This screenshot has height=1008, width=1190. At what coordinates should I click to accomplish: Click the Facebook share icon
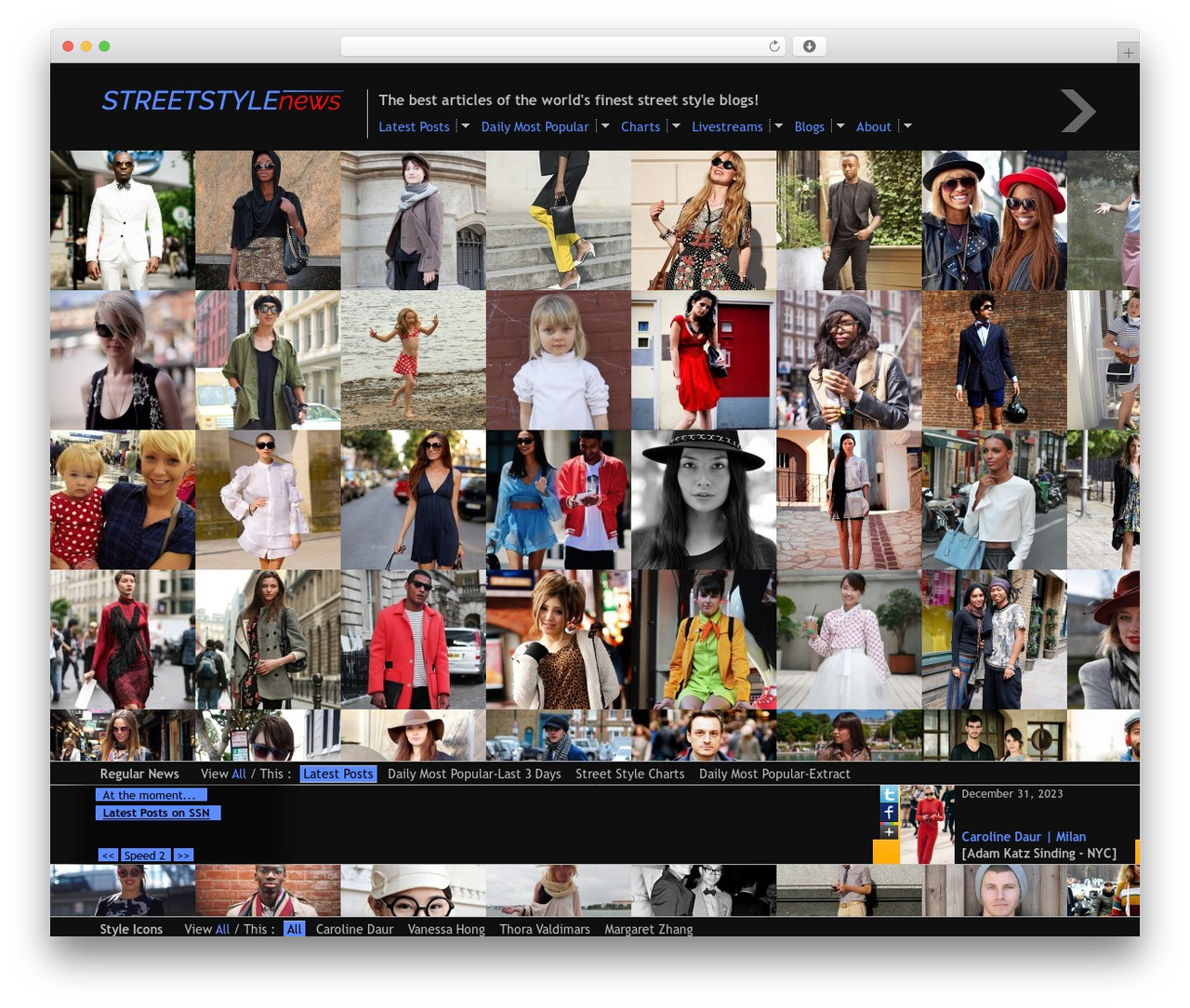coord(889,812)
